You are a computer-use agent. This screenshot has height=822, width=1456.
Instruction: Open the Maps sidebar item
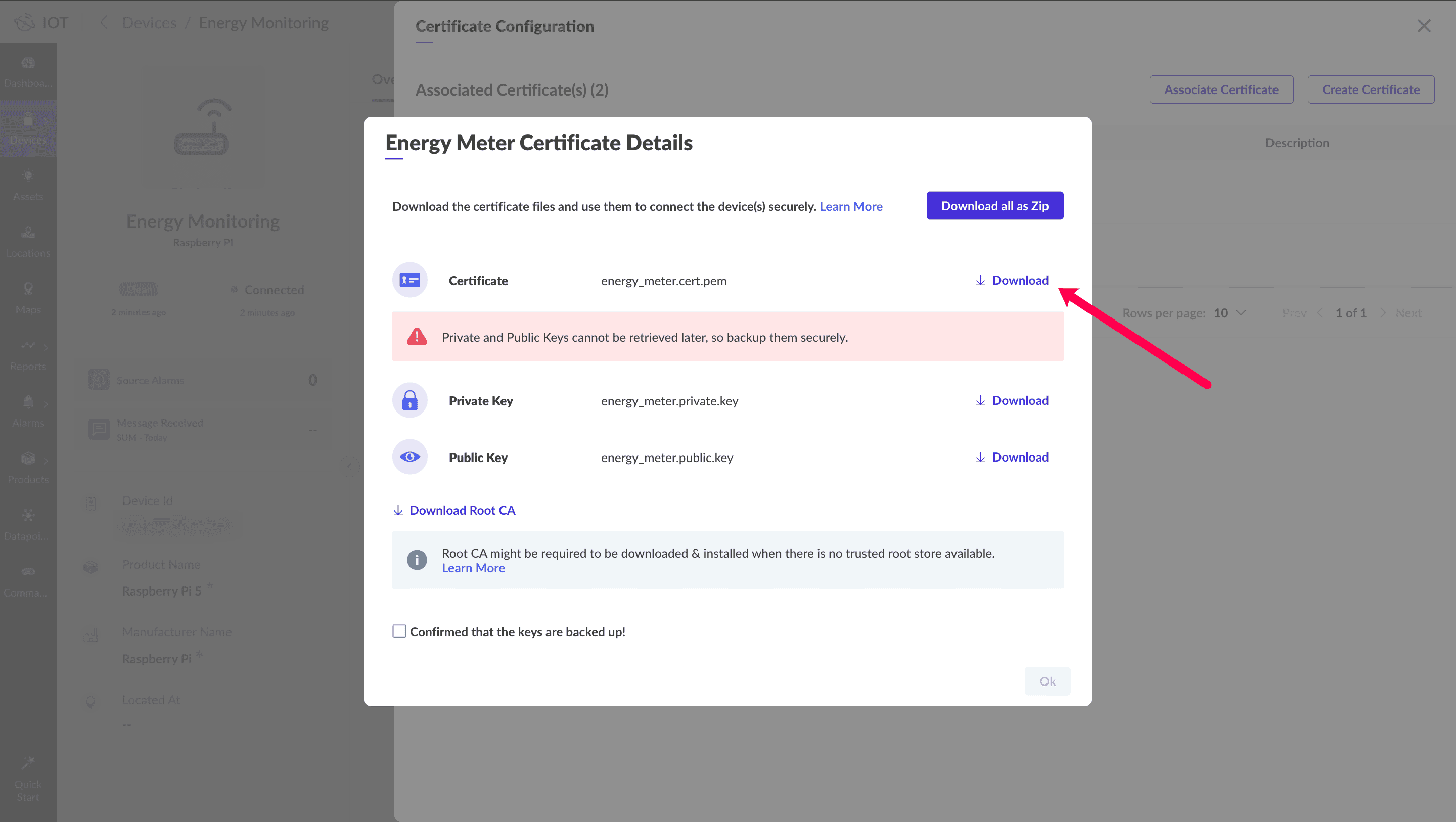28,298
